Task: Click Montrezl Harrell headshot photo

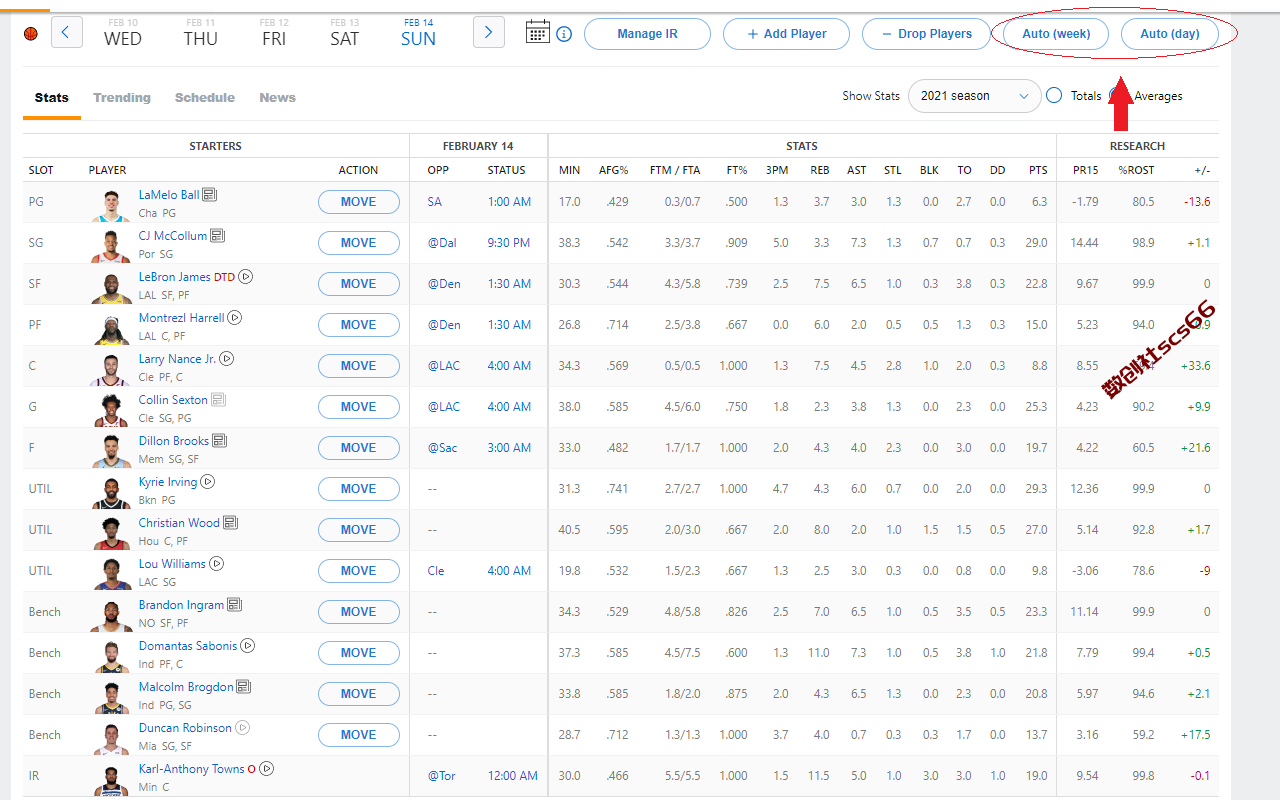Action: coord(111,327)
